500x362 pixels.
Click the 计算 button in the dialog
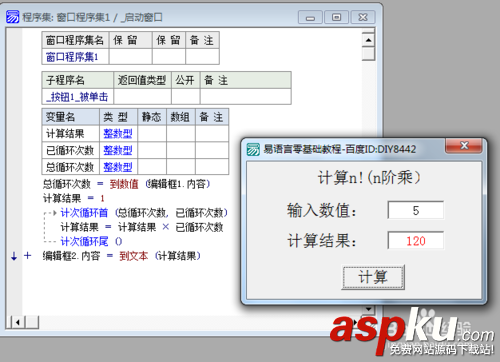(373, 277)
